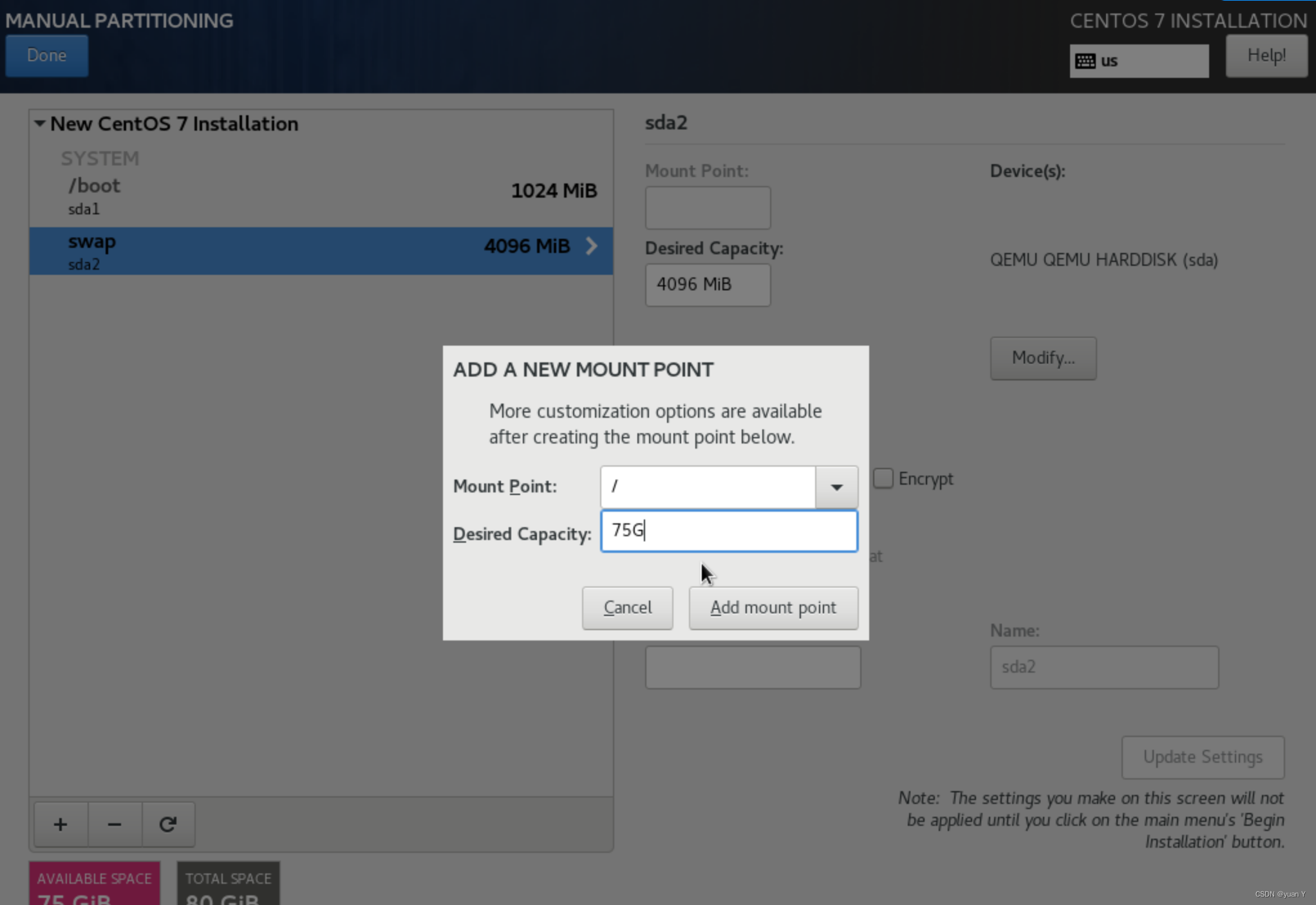Screen dimensions: 1316x905
Task: Click the Done button
Action: [x=46, y=56]
